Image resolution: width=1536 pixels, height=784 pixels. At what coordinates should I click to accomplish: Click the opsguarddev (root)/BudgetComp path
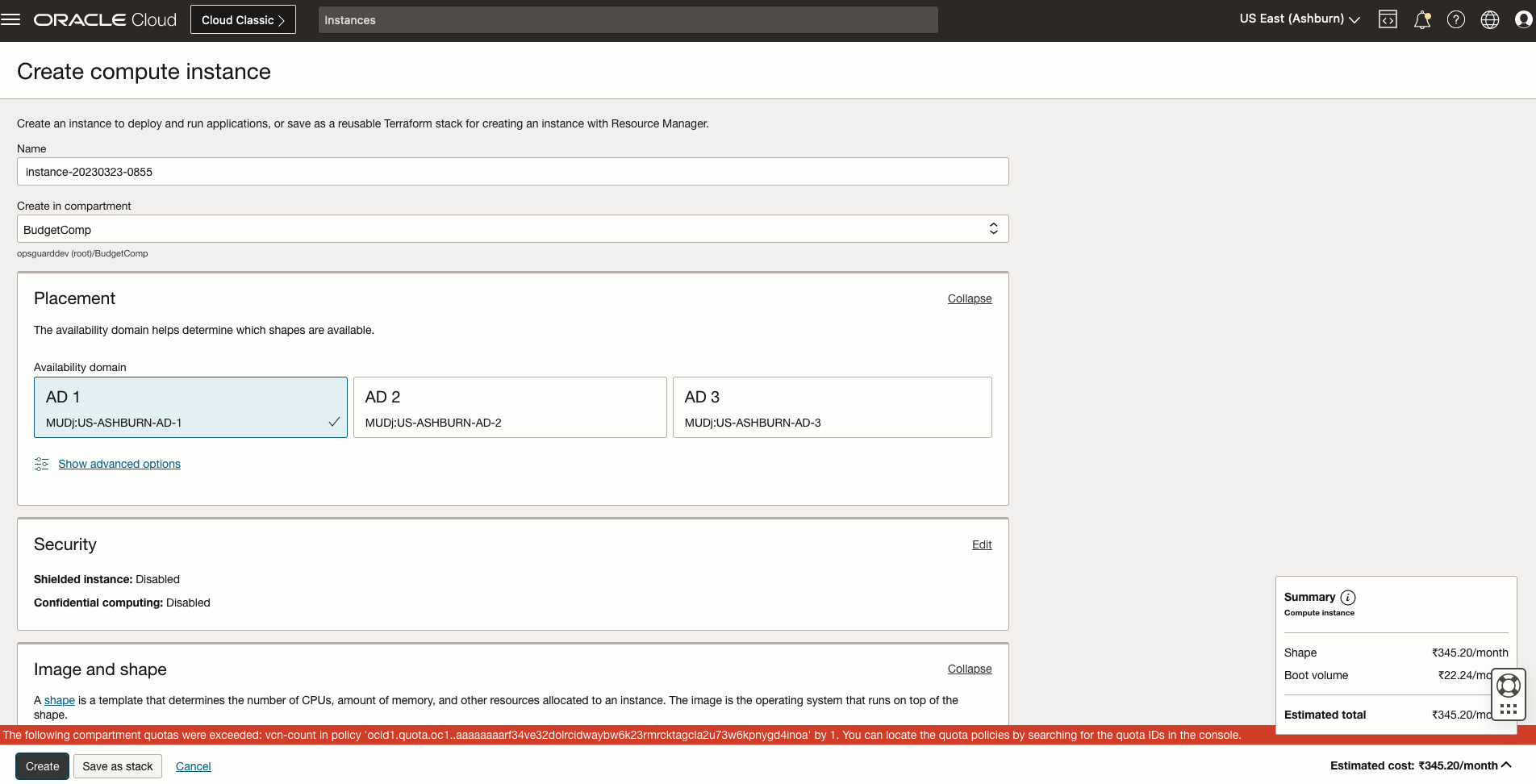[82, 253]
